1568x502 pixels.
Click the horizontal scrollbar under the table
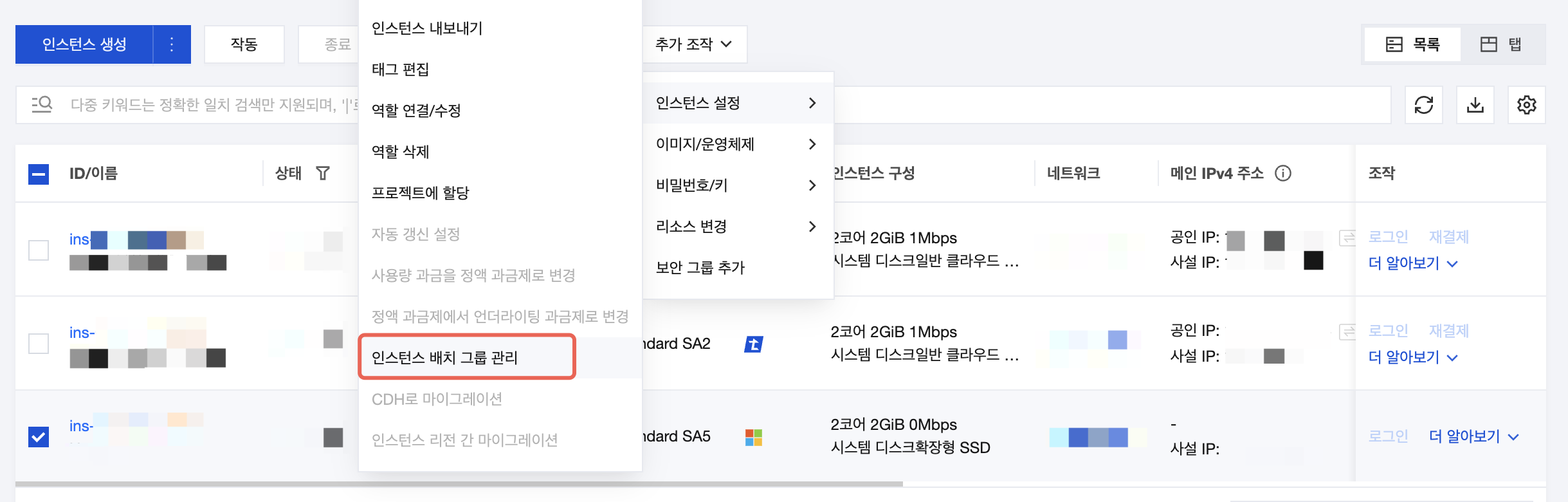[459, 483]
